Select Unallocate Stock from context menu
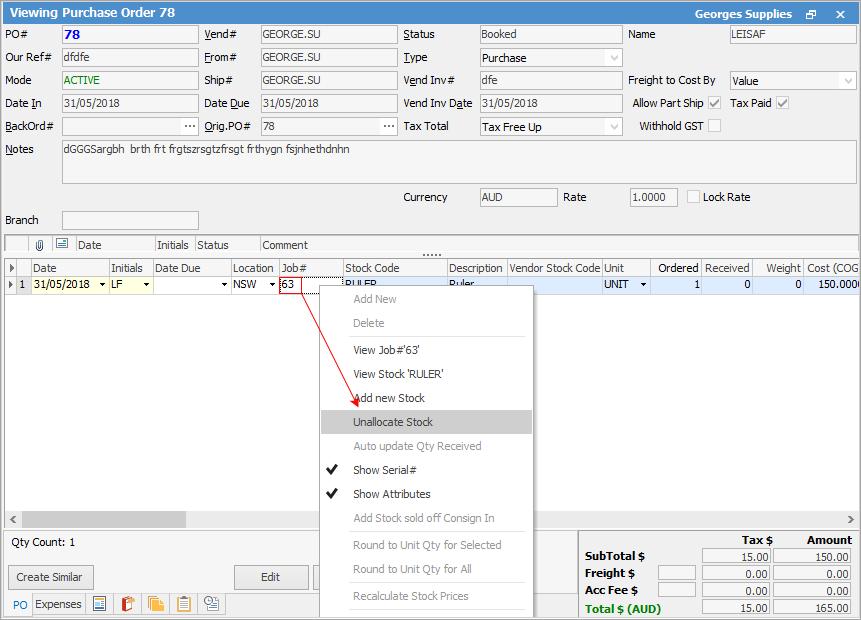Screen dimensions: 861x620 tap(393, 422)
